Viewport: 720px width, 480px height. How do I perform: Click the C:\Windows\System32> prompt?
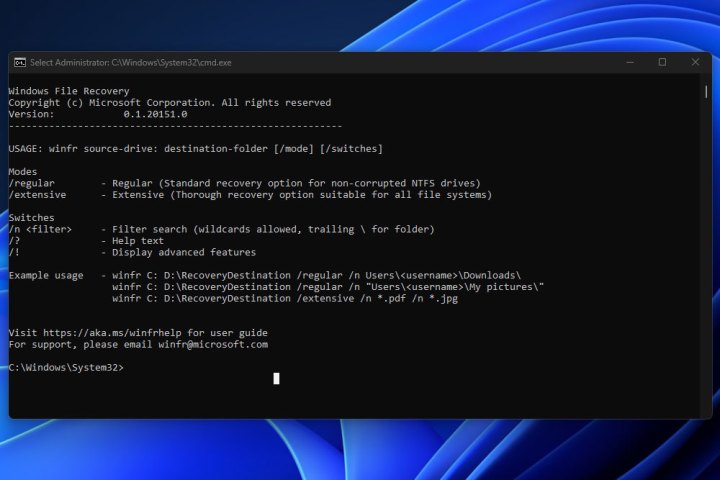pyautogui.click(x=66, y=368)
